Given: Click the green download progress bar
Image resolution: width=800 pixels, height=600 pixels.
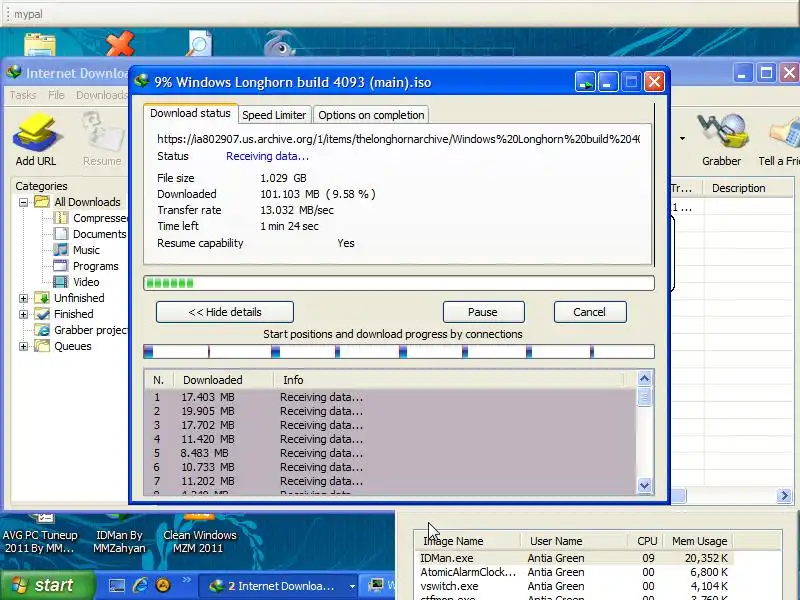Looking at the screenshot, I should (399, 283).
